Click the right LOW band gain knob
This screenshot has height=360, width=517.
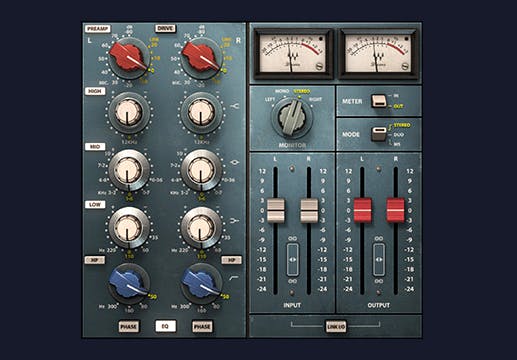coord(201,227)
